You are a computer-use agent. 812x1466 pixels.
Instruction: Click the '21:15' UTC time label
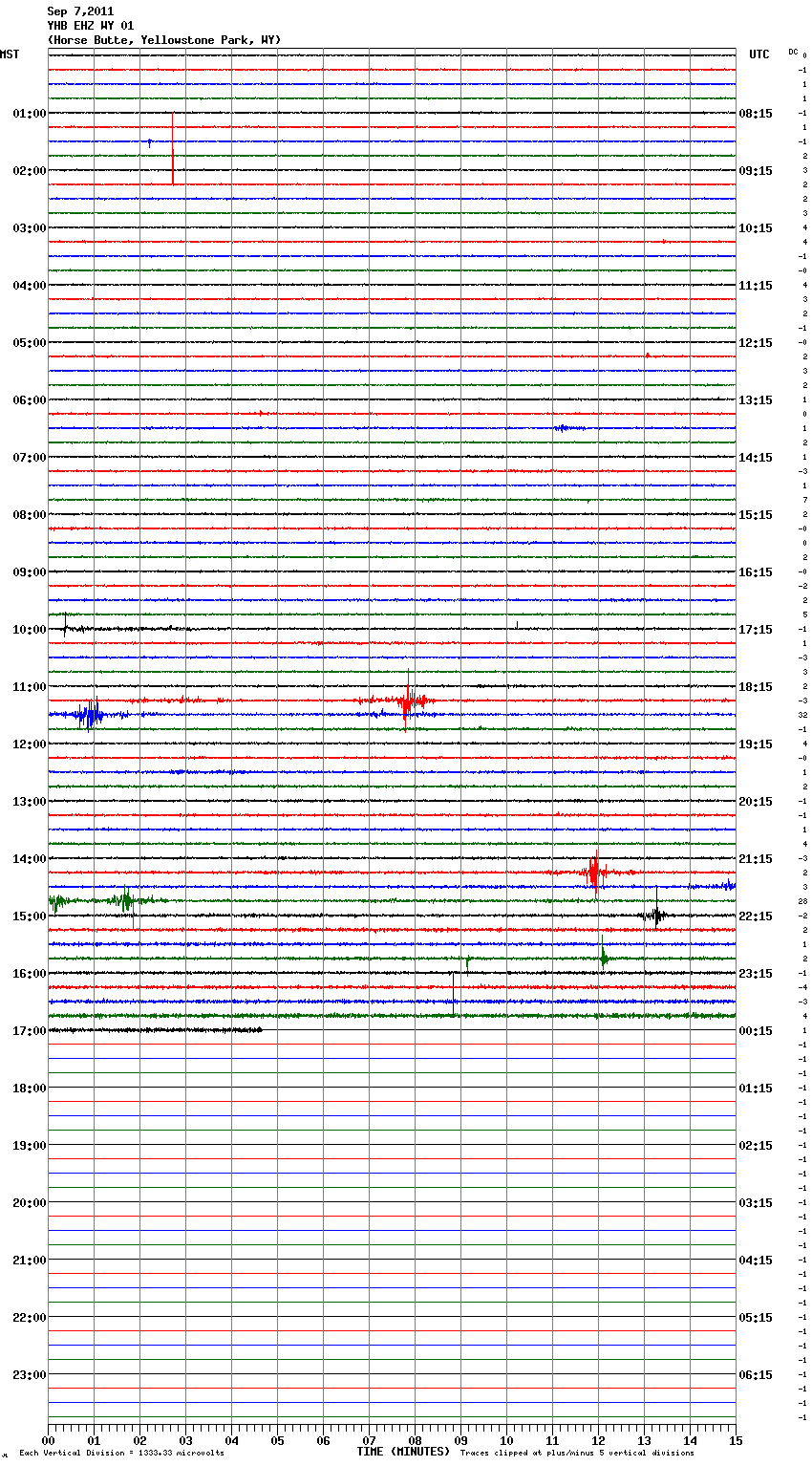point(756,859)
